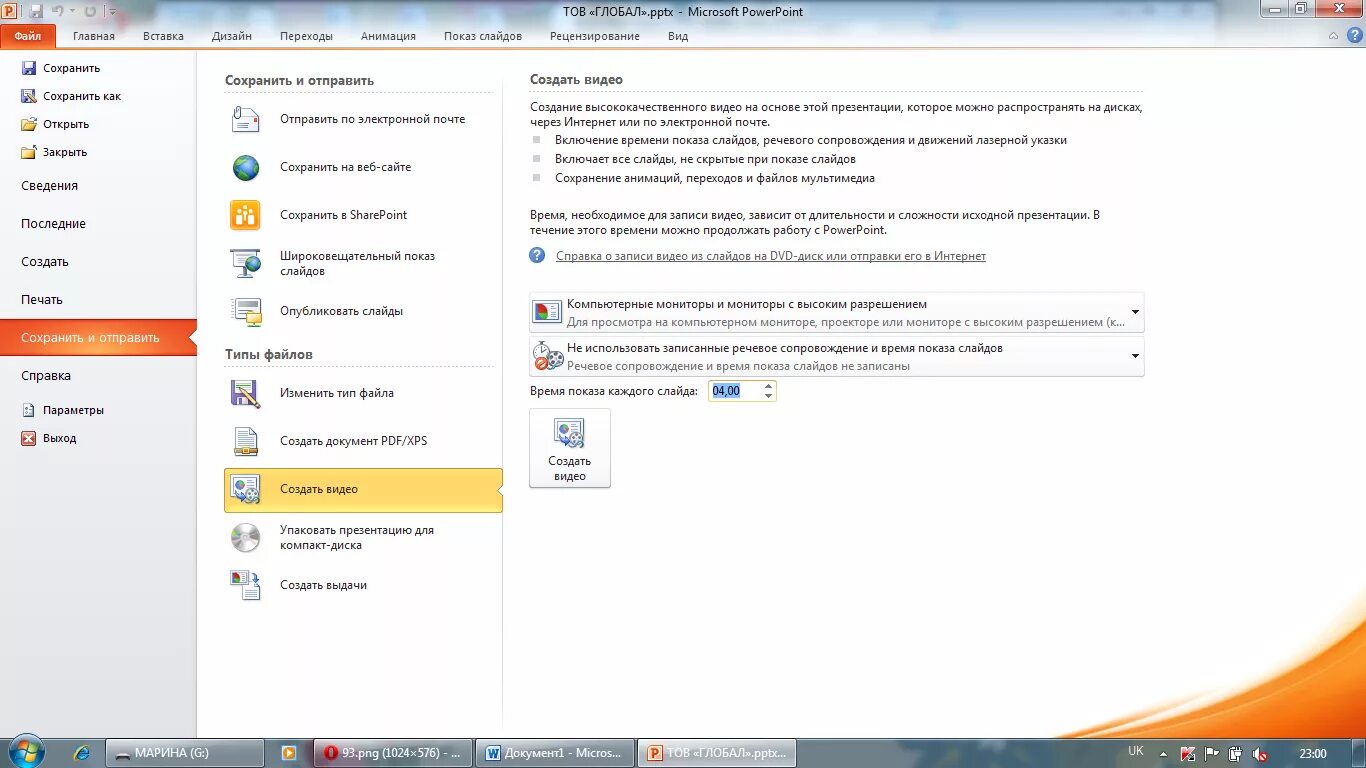Open the media player taskbar icon
The image size is (1366, 768).
289,753
